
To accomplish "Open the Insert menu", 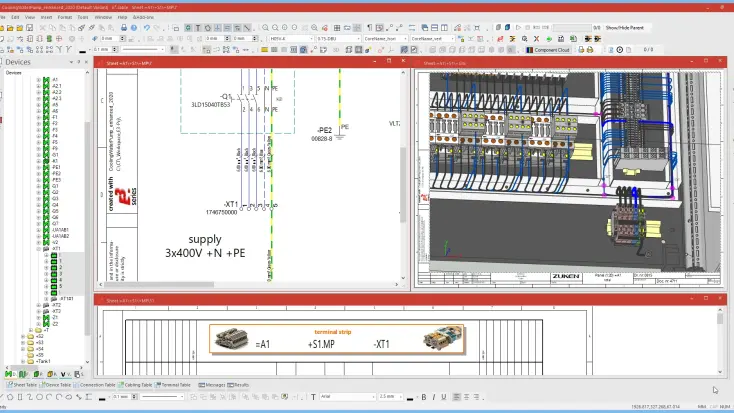I will coord(47,17).
